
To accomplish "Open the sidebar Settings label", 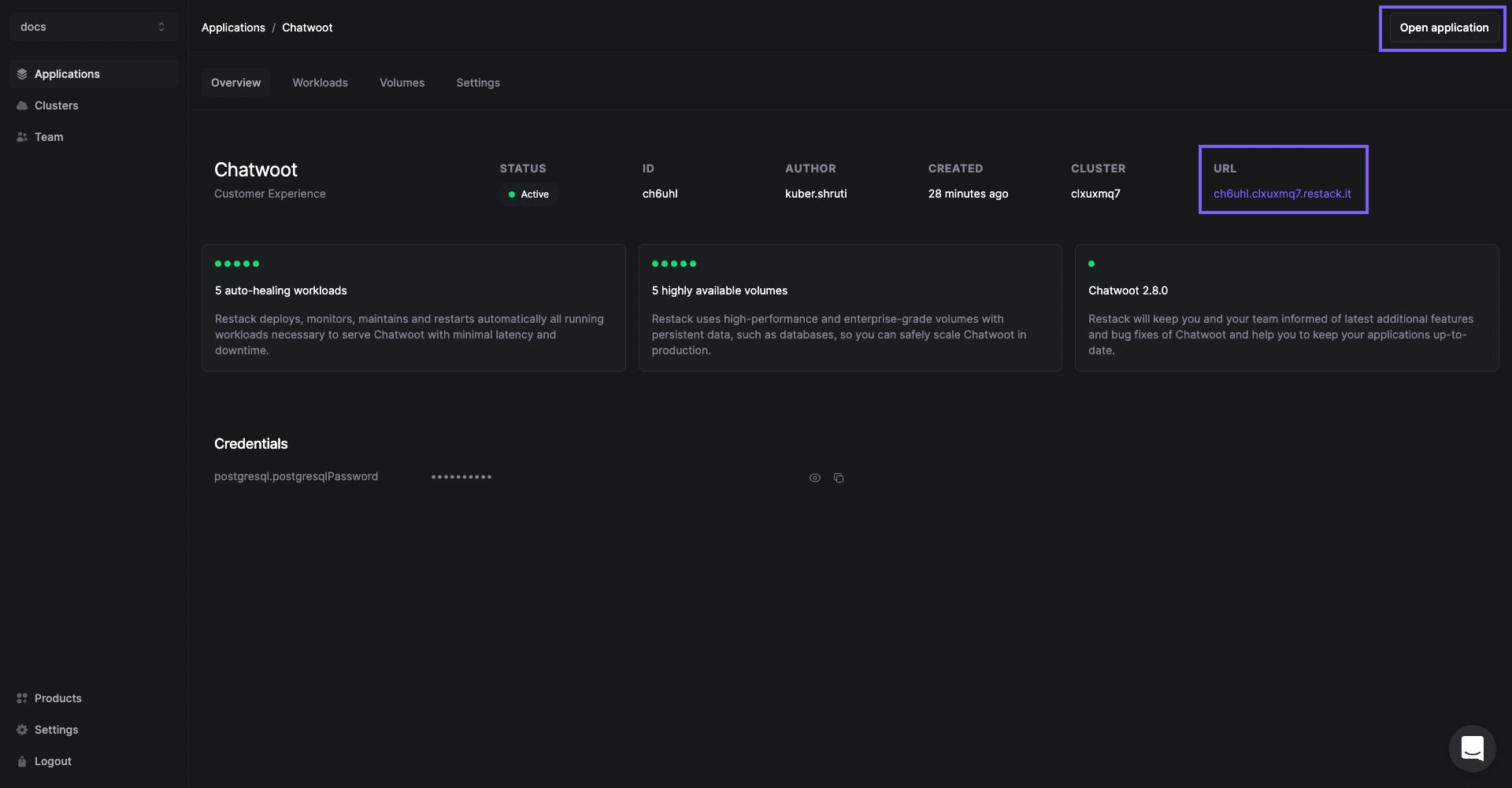I will 57,730.
